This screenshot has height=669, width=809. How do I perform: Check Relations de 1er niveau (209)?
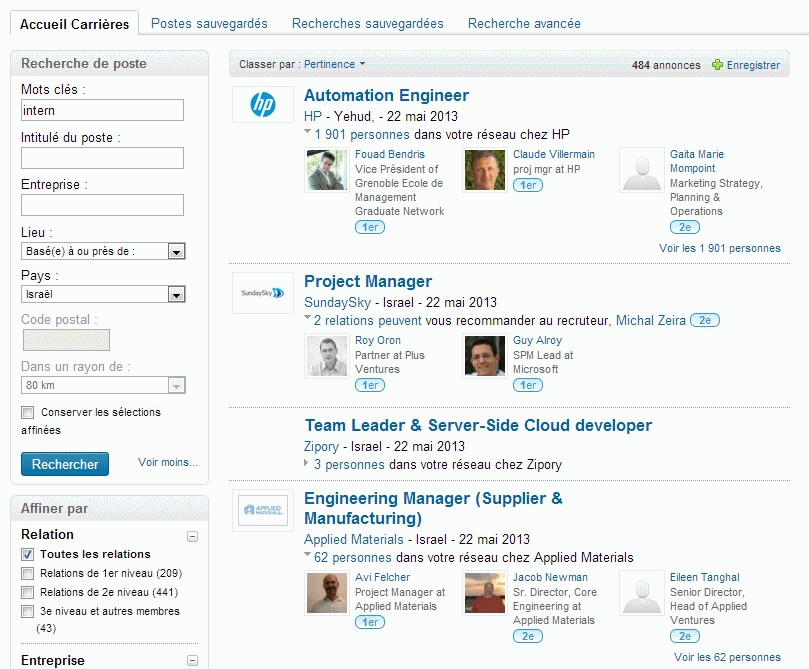27,574
